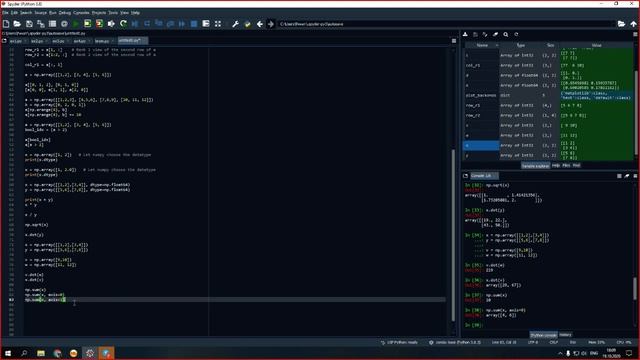The height and width of the screenshot is (360, 640).
Task: Create a new file from the toolbar
Action: (x=6, y=24)
